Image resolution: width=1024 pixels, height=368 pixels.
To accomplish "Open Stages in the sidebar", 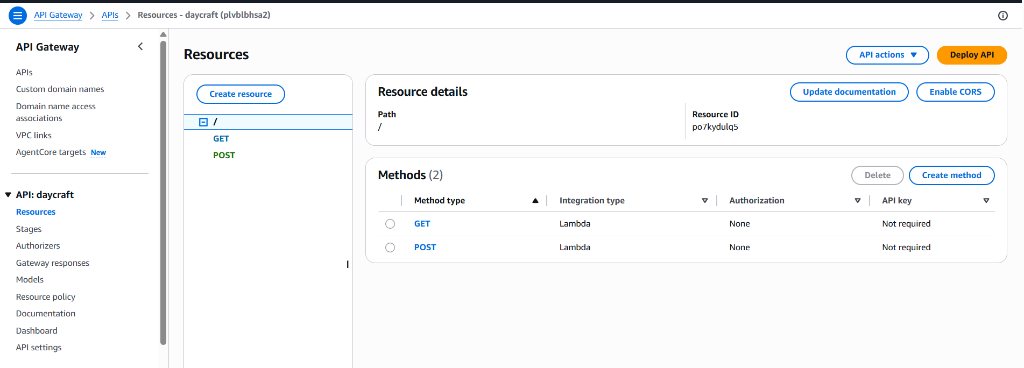I will 28,229.
